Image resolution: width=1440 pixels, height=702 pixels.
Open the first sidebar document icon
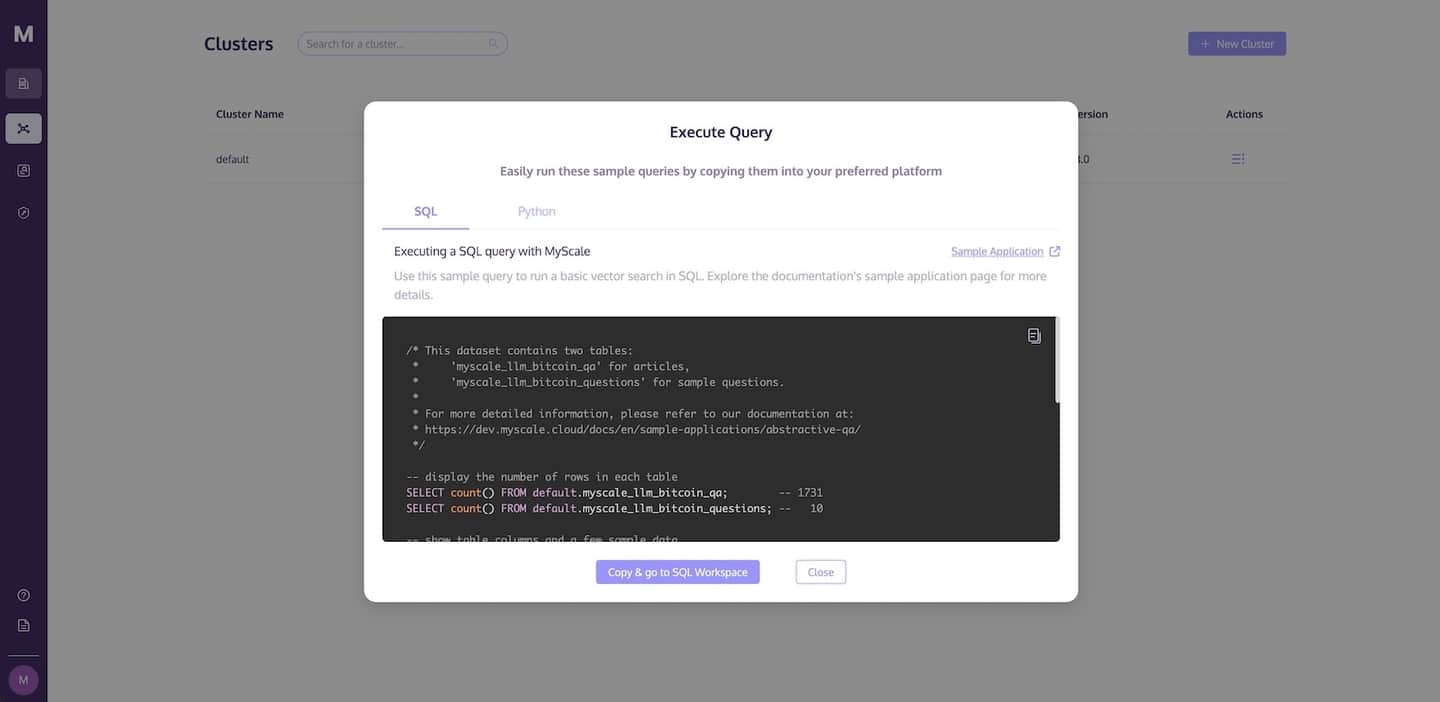[x=23, y=83]
